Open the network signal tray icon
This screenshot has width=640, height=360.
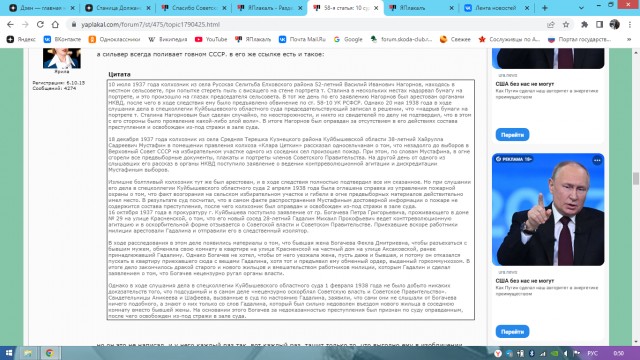click(x=543, y=353)
